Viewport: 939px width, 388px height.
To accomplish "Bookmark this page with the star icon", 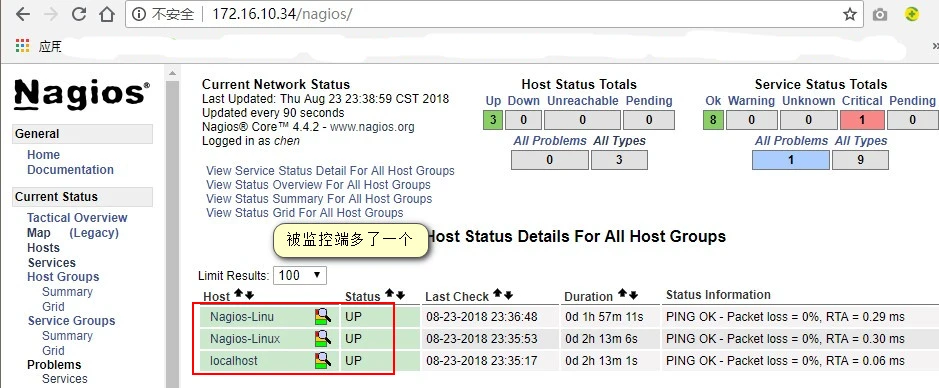I will pos(849,14).
